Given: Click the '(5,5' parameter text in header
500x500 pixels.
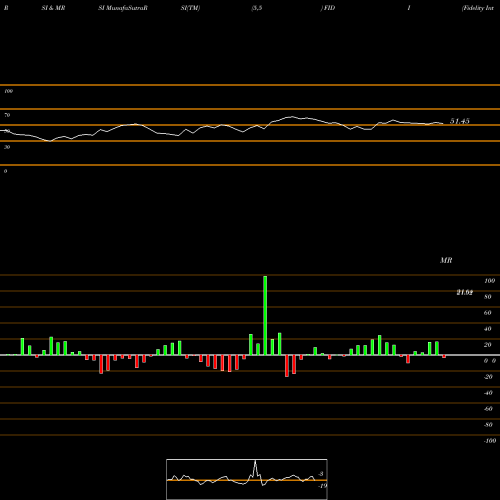Looking at the screenshot, I should 257,8.
